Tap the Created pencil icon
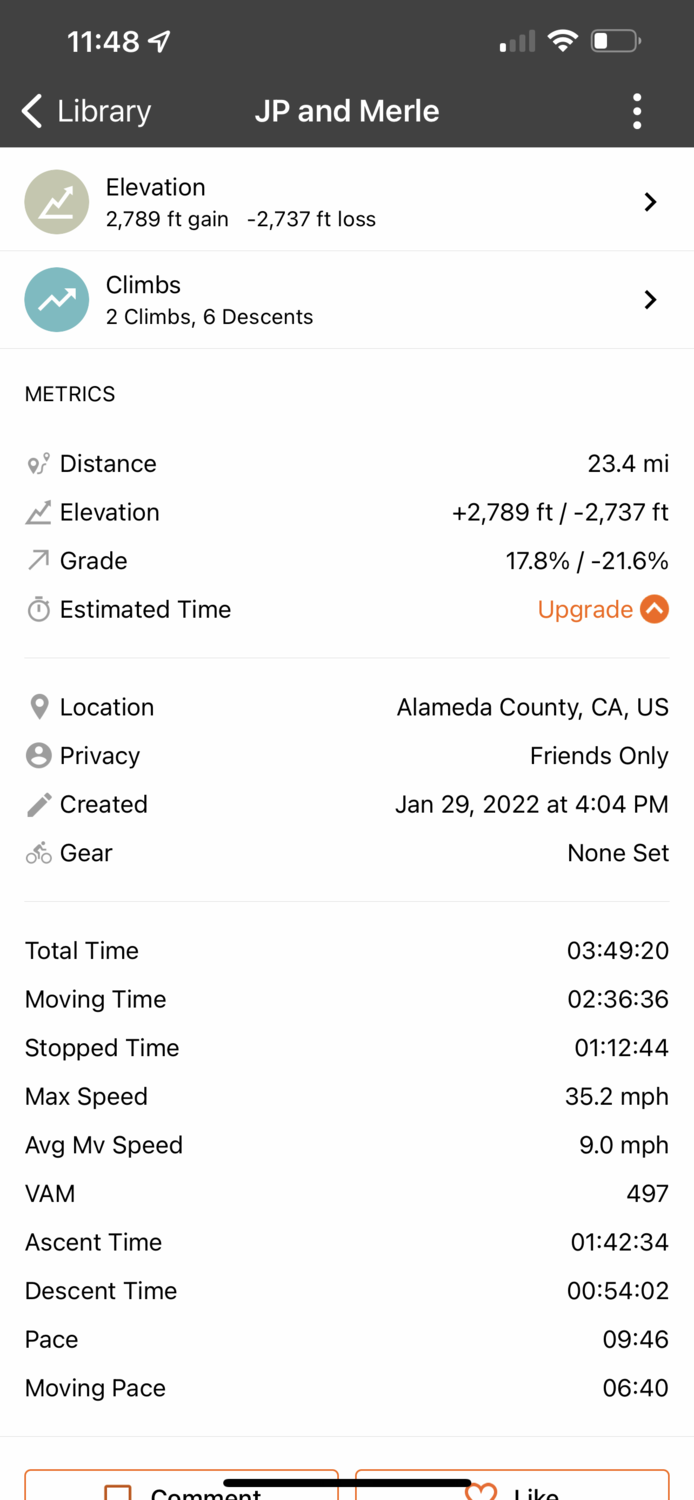The height and width of the screenshot is (1500, 694). (39, 804)
